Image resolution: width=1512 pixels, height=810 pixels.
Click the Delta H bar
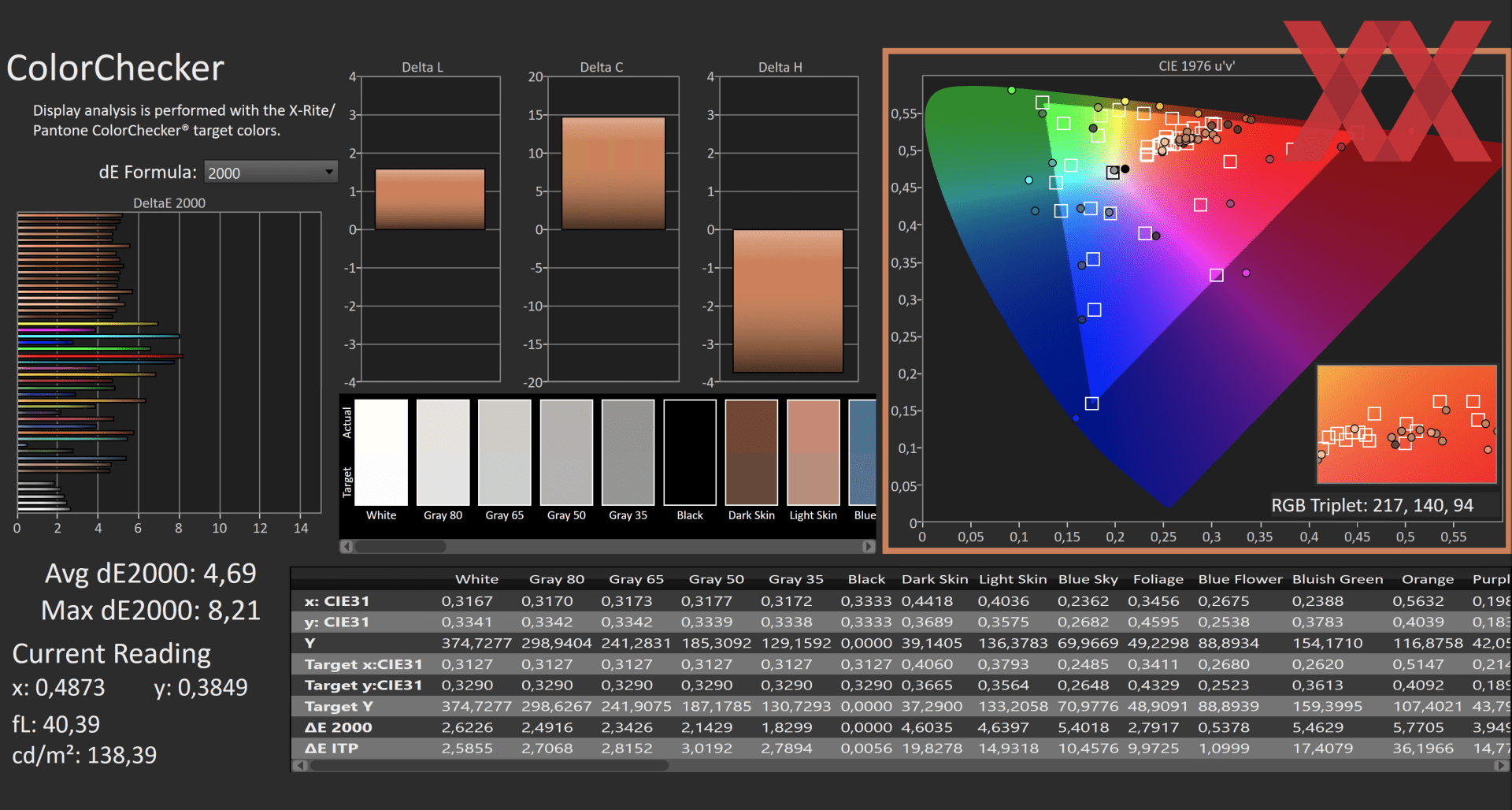point(788,301)
